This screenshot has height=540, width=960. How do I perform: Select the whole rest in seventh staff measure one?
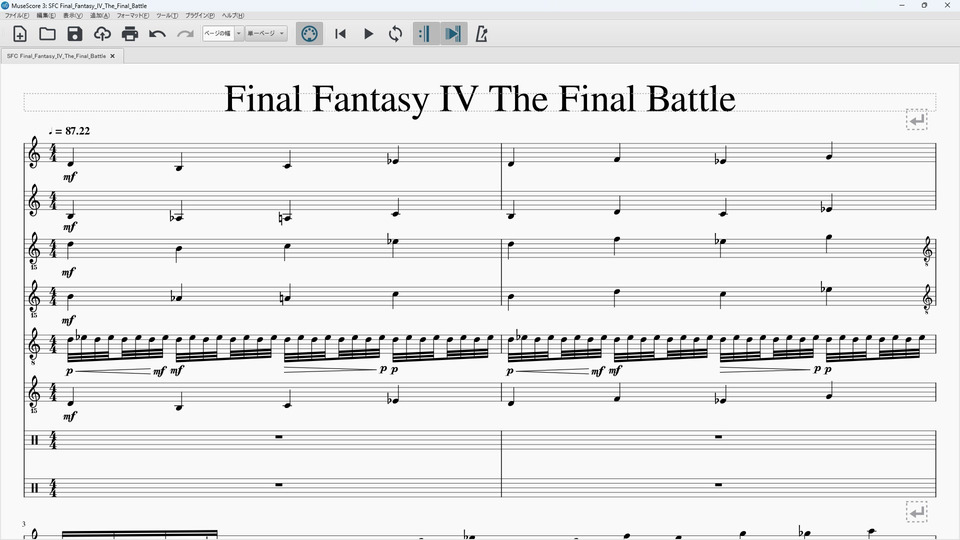click(279, 437)
